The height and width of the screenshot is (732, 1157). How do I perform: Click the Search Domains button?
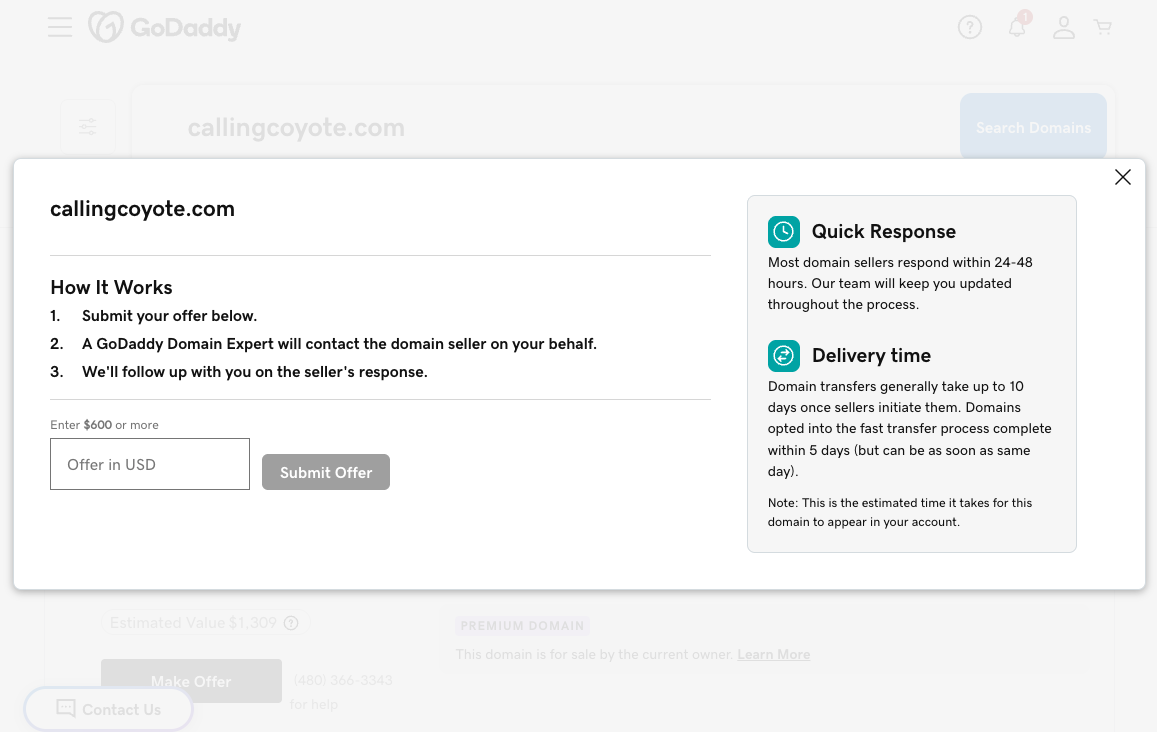tap(1033, 128)
